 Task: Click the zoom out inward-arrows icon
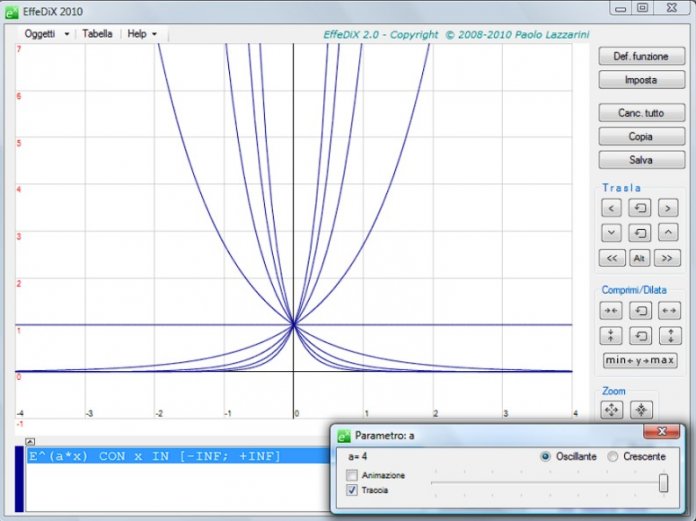click(x=642, y=409)
